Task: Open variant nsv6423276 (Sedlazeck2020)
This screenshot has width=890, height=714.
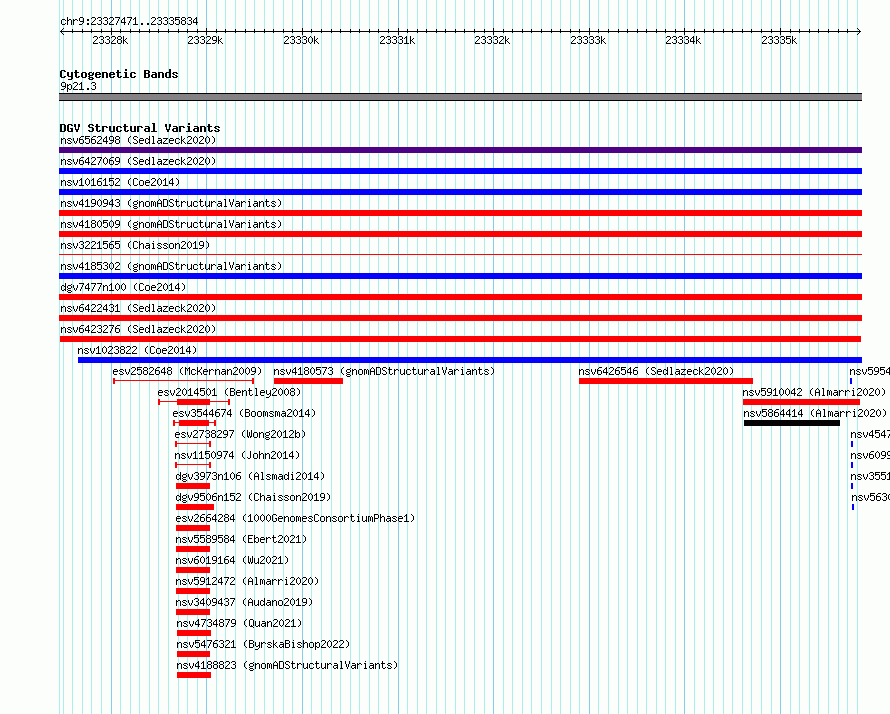Action: [138, 329]
